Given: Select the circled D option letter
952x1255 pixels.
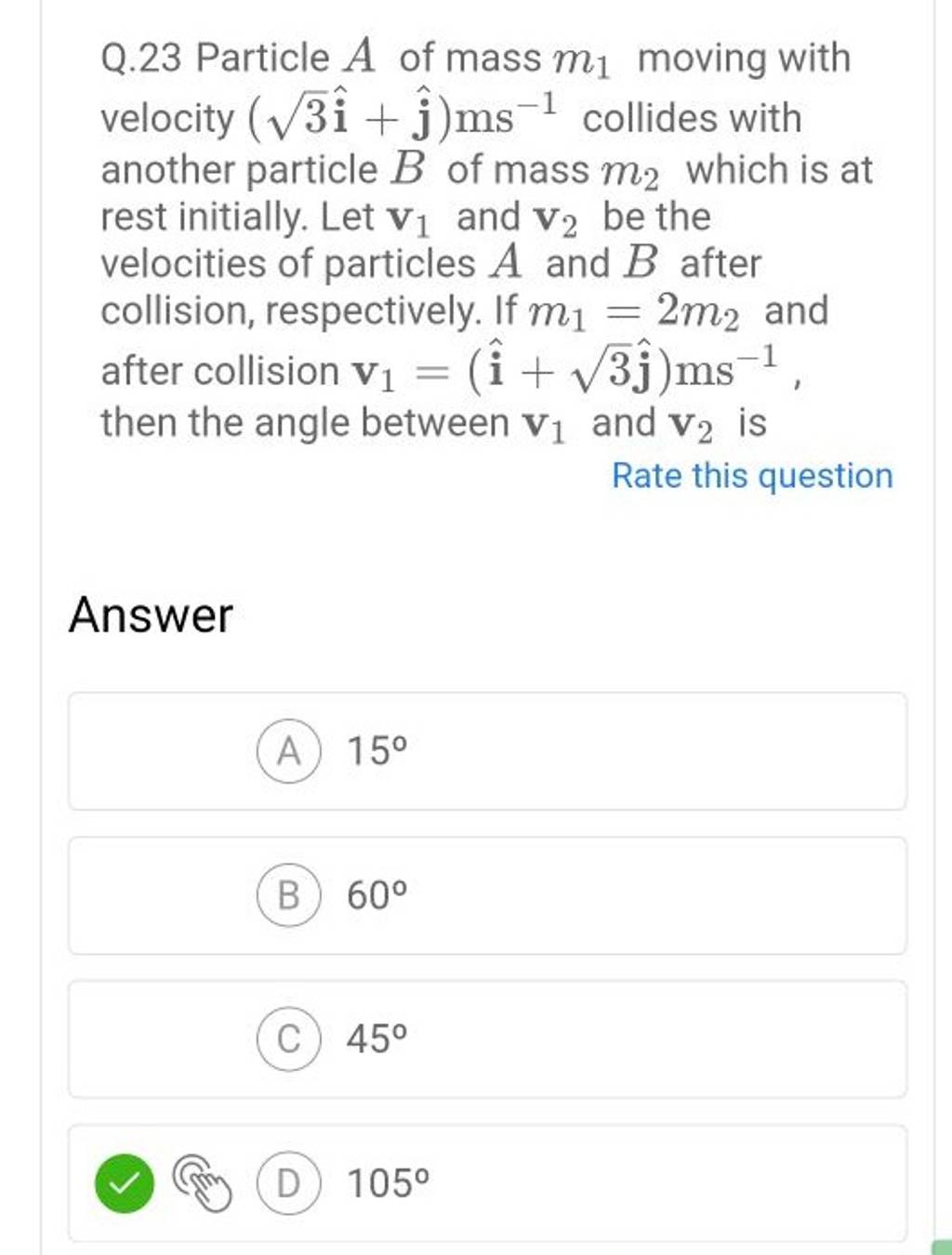Looking at the screenshot, I should click(288, 1184).
